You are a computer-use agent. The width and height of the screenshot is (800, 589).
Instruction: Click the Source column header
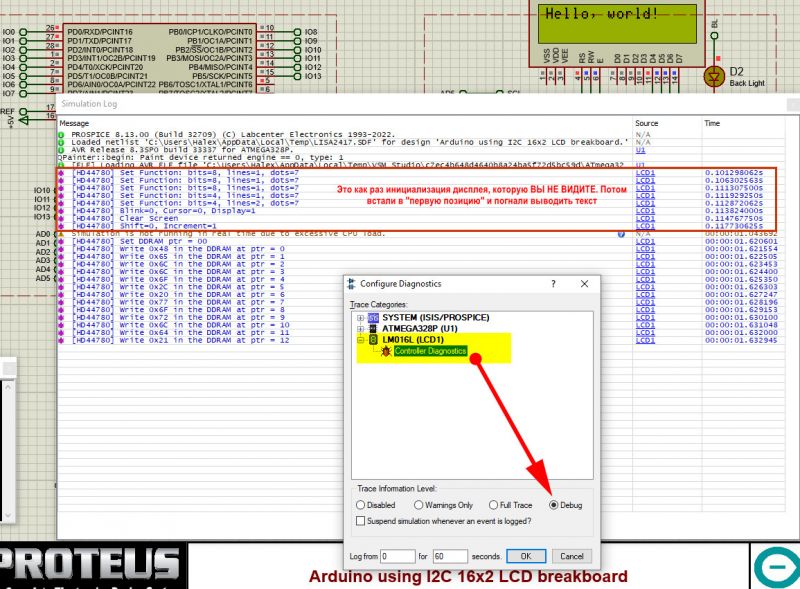click(646, 124)
